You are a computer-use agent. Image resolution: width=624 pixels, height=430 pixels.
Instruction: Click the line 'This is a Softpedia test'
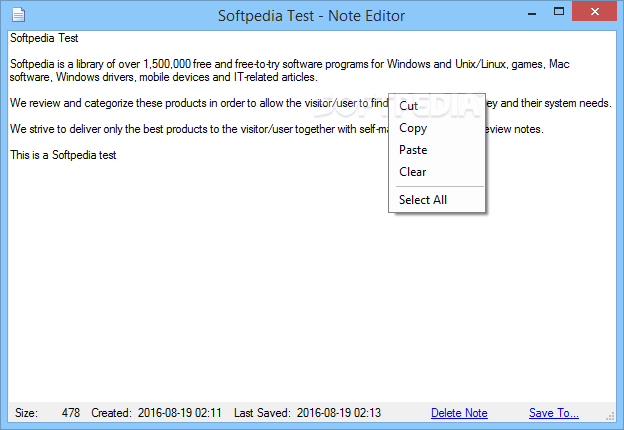coord(63,155)
